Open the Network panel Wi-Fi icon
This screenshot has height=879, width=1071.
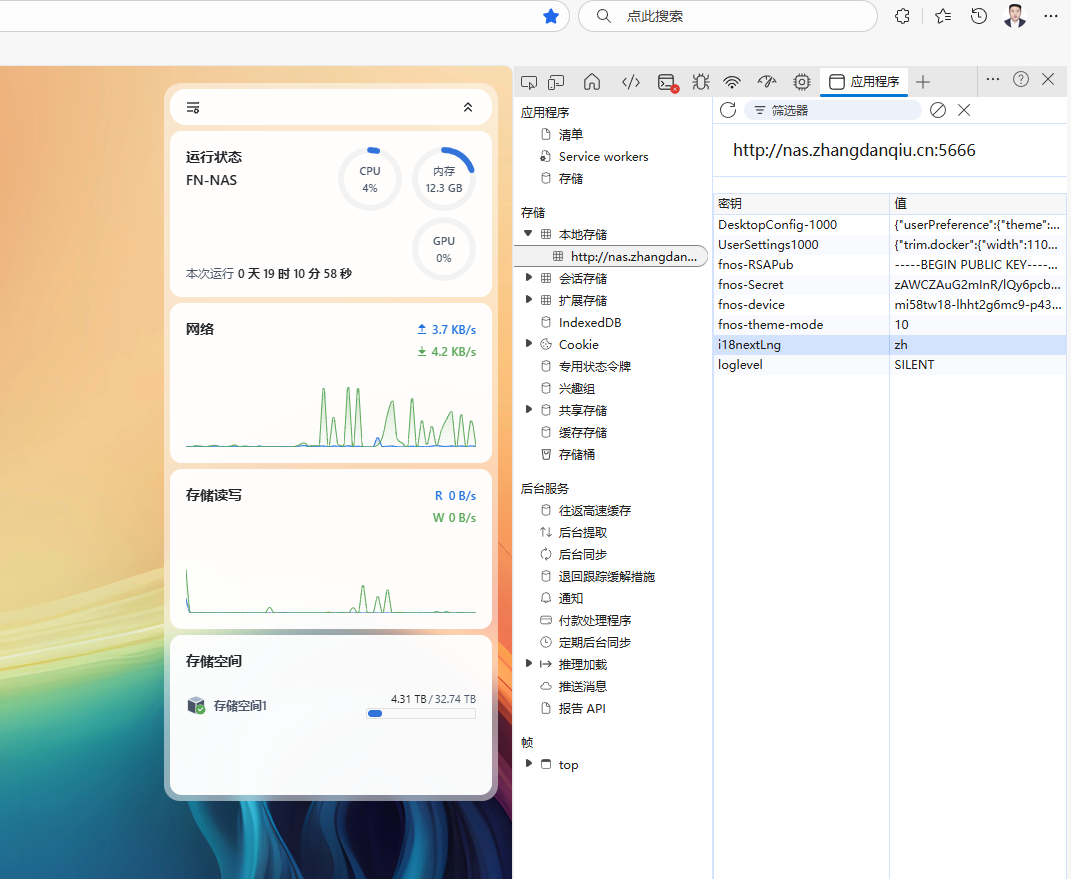[733, 82]
